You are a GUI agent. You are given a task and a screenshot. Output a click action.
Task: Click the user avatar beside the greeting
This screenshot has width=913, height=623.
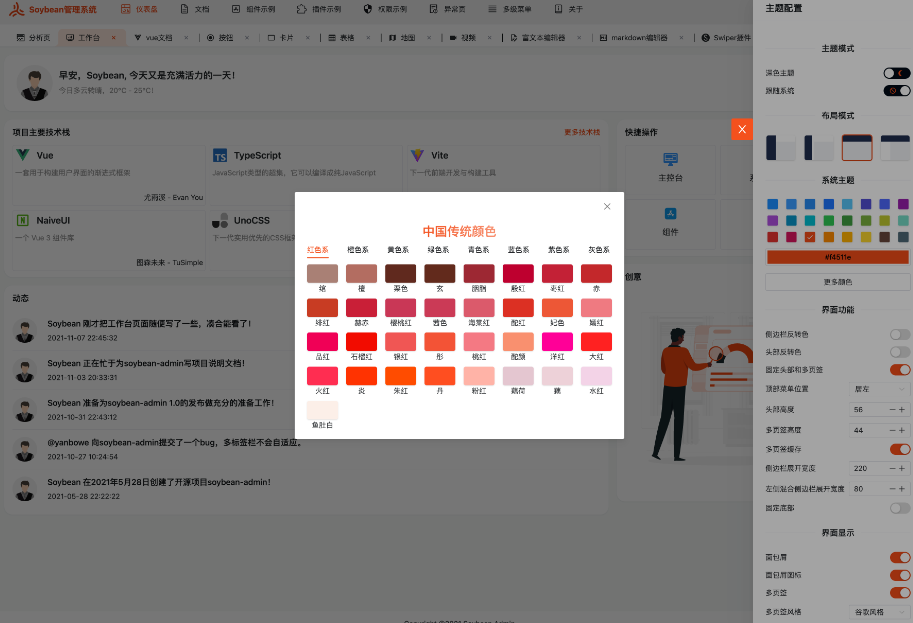(x=34, y=83)
